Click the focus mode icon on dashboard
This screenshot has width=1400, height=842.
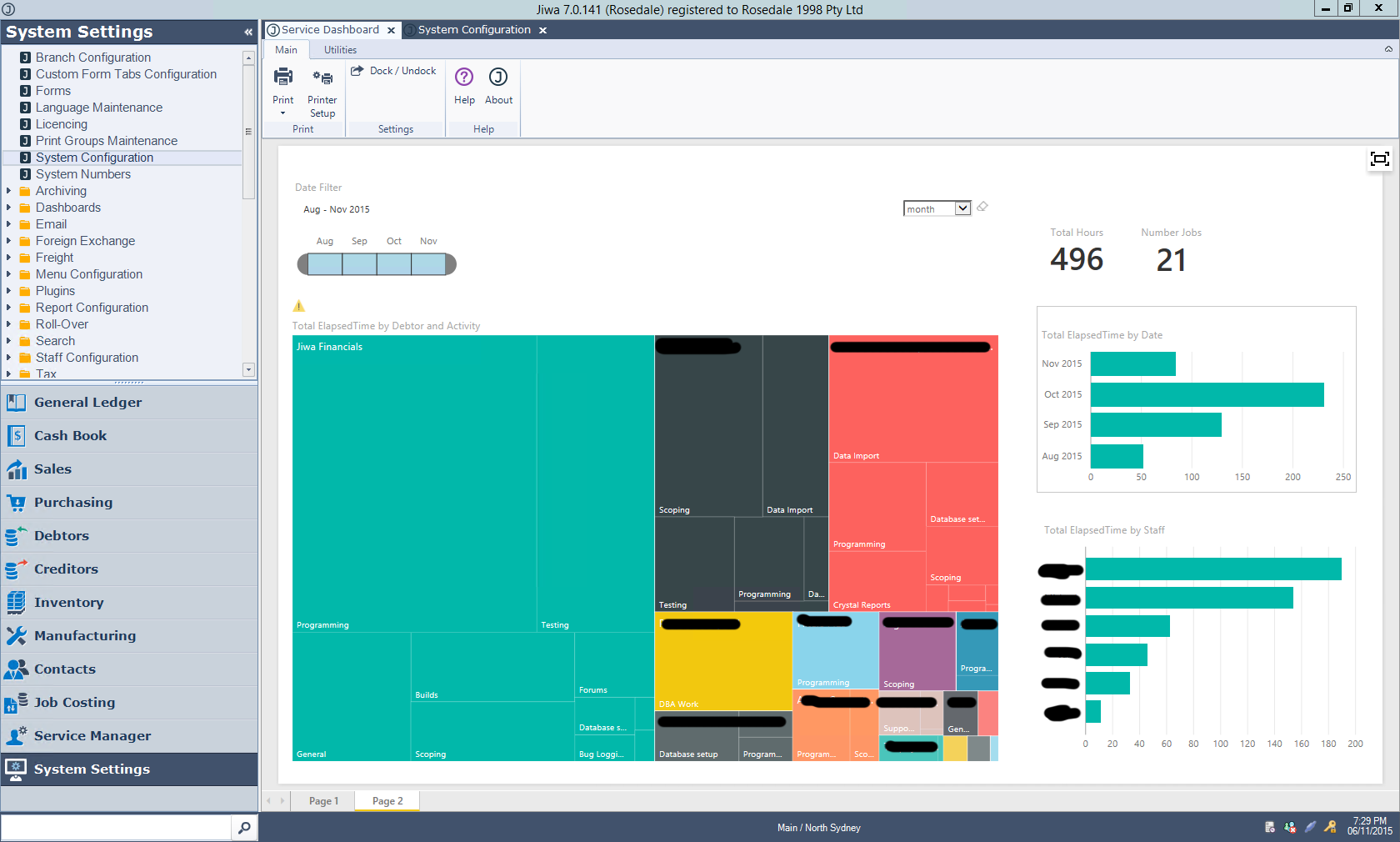(1379, 158)
